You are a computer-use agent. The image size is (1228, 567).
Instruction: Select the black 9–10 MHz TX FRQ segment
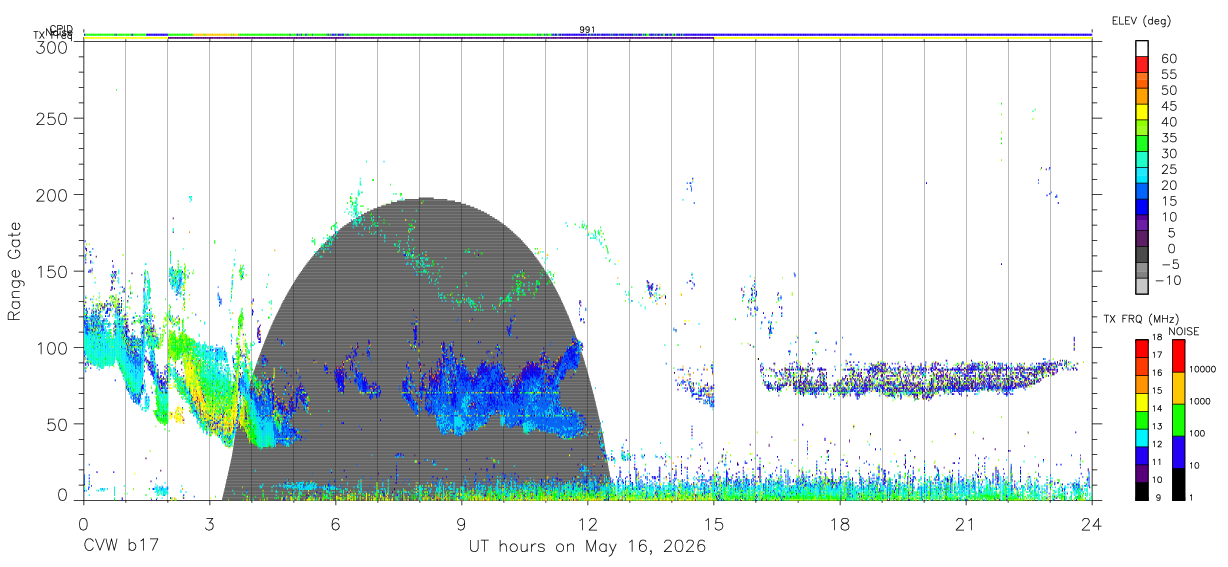click(1142, 489)
